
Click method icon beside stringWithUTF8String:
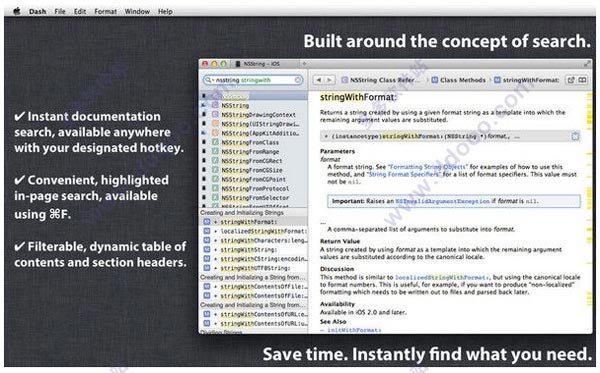207,268
